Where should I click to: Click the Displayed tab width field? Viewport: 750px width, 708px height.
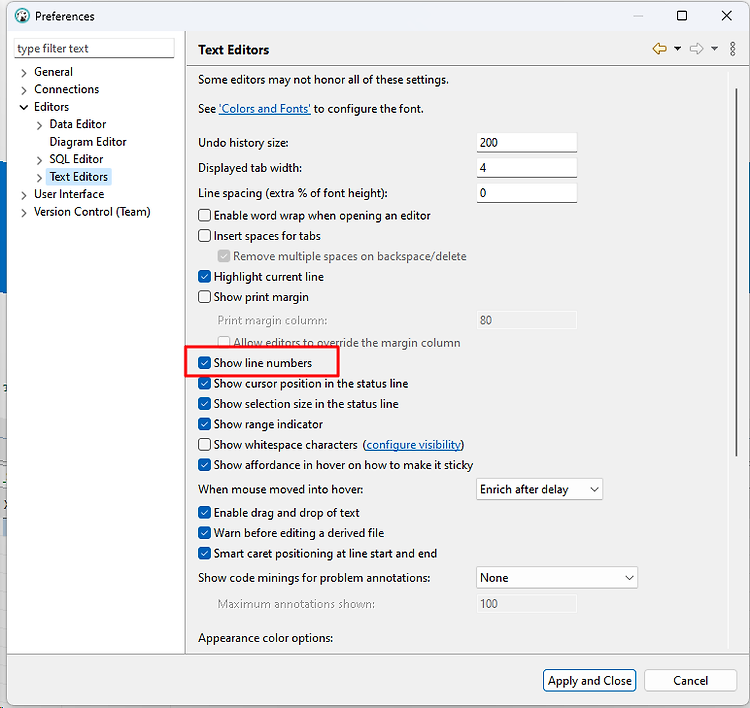[527, 168]
